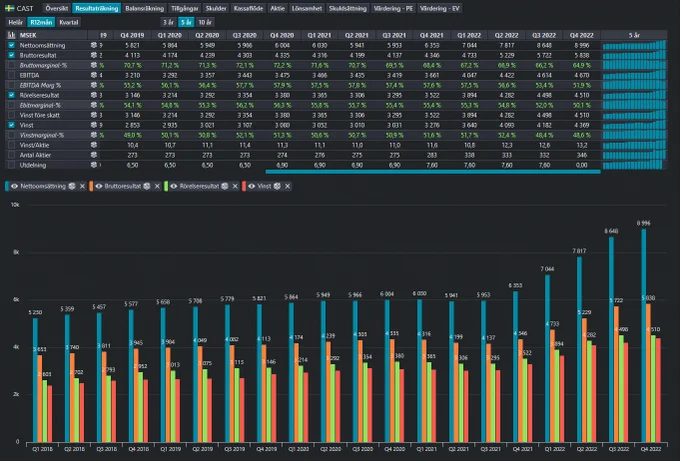Click the settings icon in Vinst table row
The image size is (680, 461).
point(94,125)
